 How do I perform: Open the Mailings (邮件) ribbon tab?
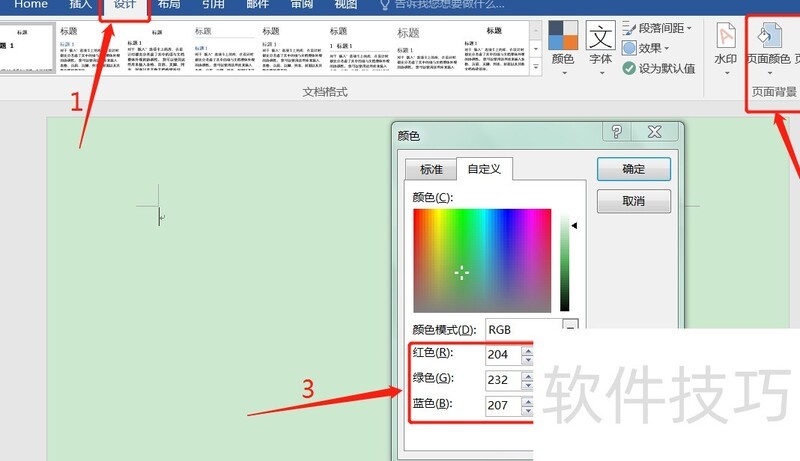tap(258, 5)
